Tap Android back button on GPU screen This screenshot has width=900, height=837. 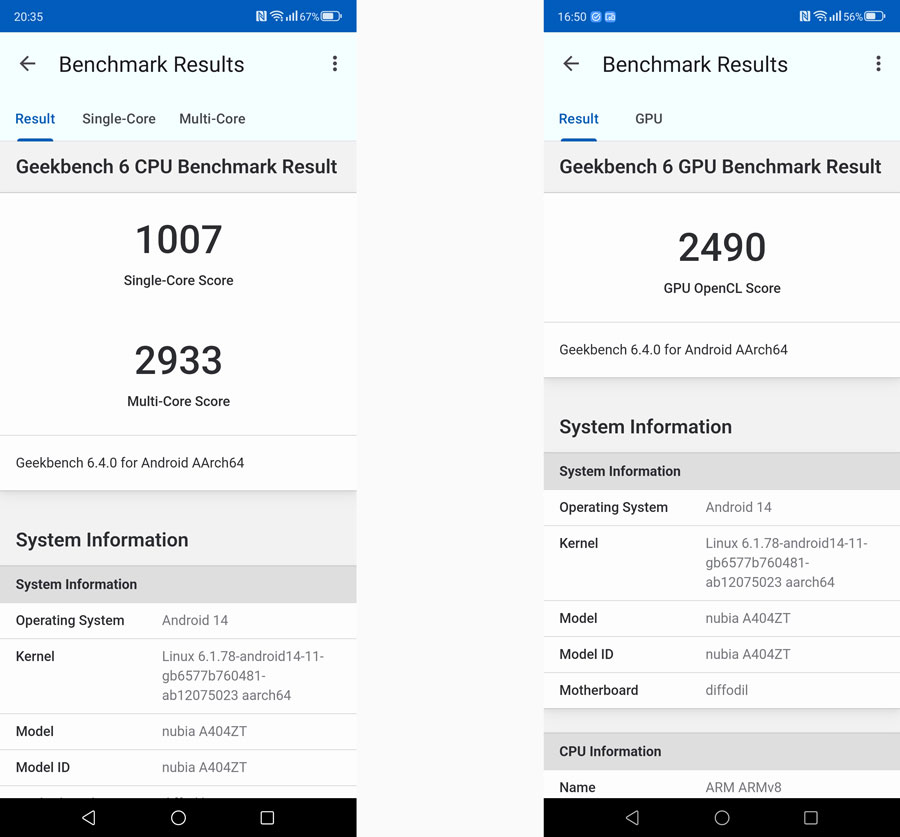[633, 817]
